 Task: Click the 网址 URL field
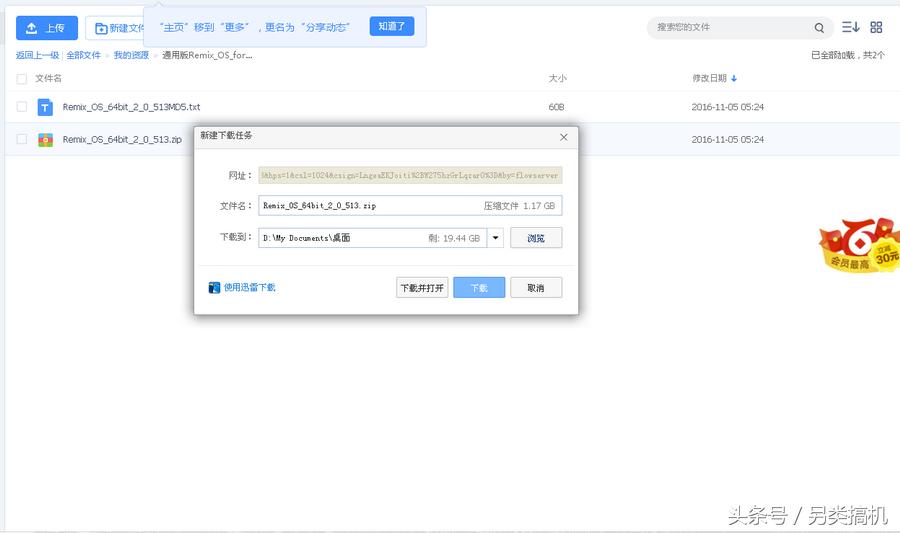click(410, 175)
